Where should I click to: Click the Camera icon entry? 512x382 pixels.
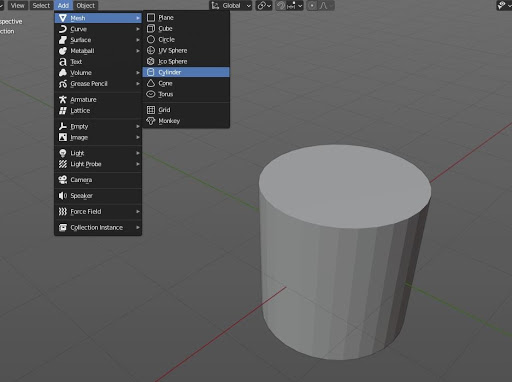click(63, 180)
